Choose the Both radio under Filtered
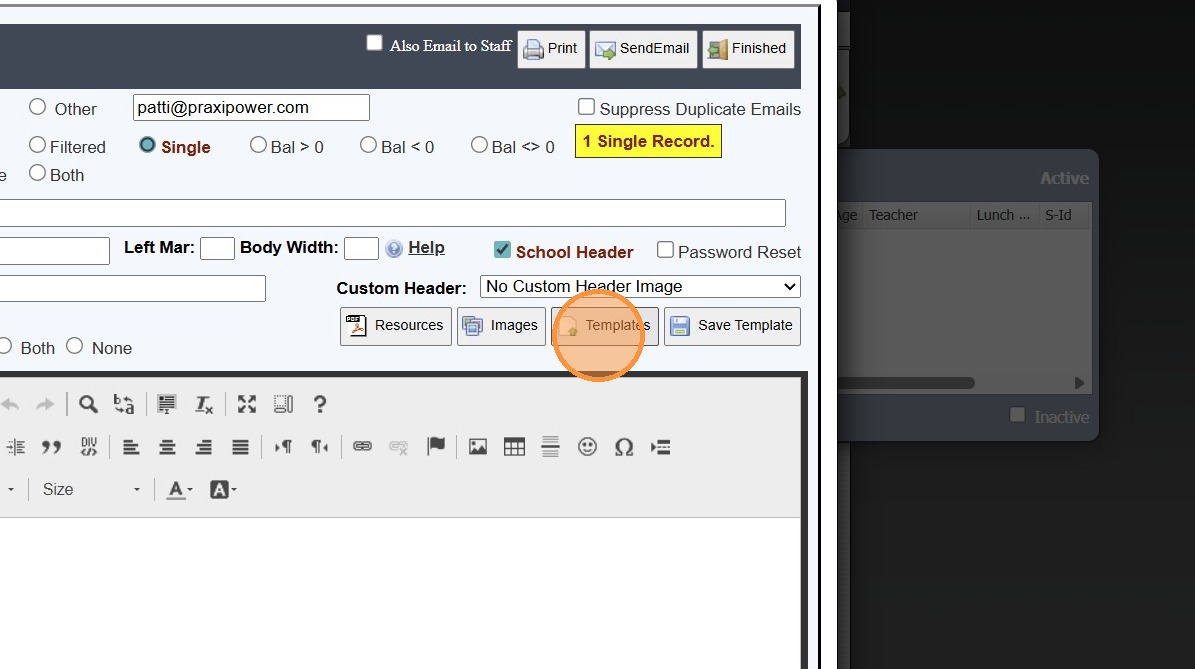This screenshot has height=669, width=1195. (x=37, y=173)
